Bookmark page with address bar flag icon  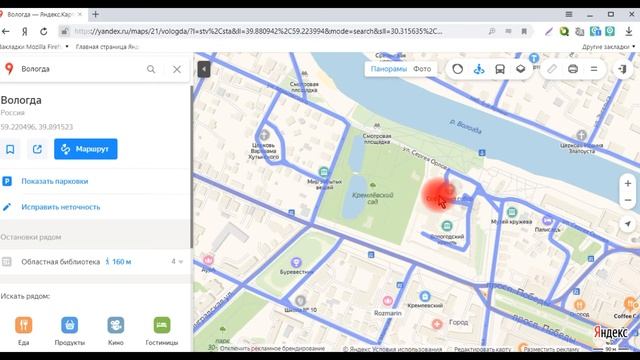point(524,31)
